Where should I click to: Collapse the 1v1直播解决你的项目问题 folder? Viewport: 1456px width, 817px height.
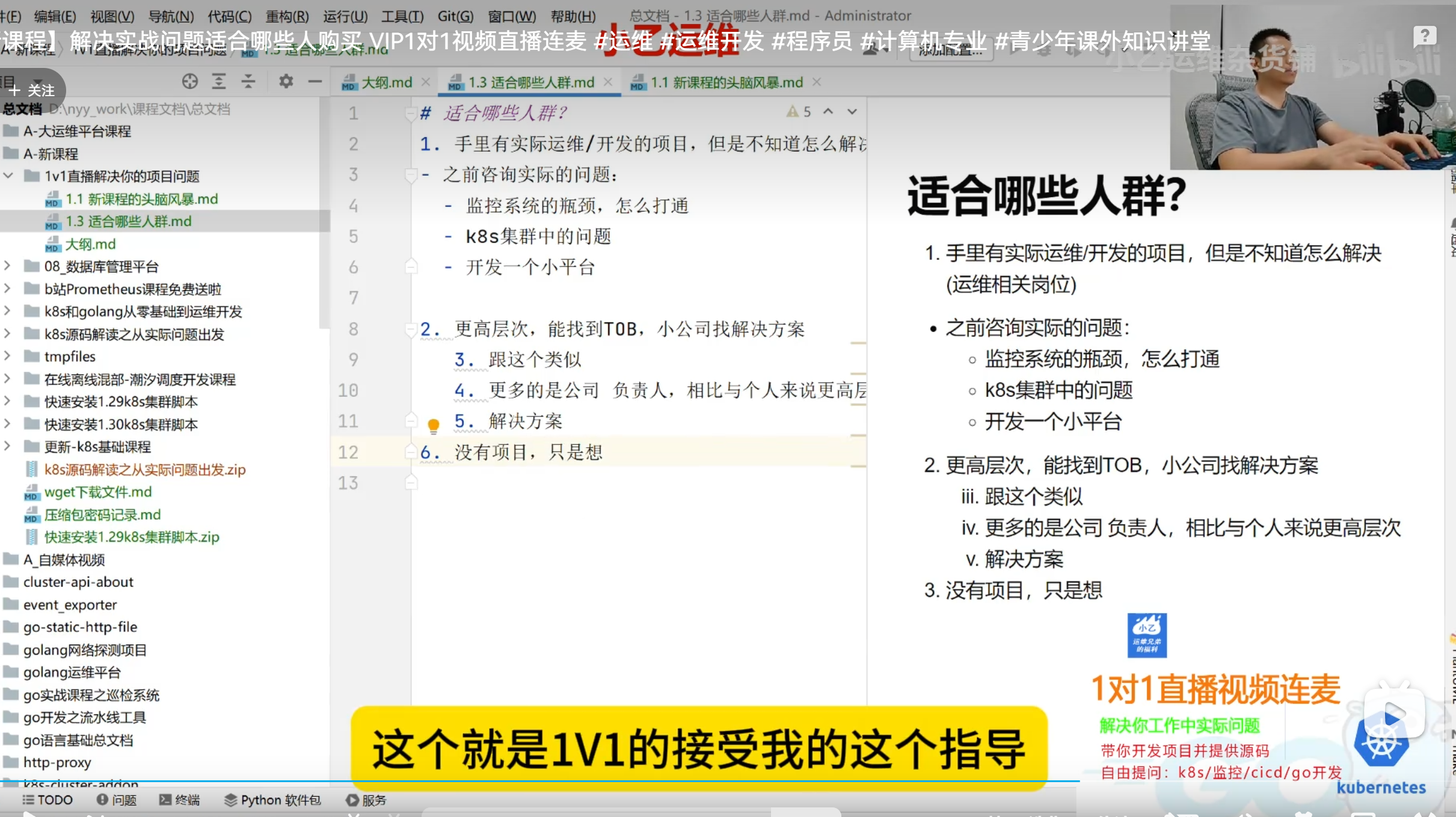pyautogui.click(x=9, y=176)
